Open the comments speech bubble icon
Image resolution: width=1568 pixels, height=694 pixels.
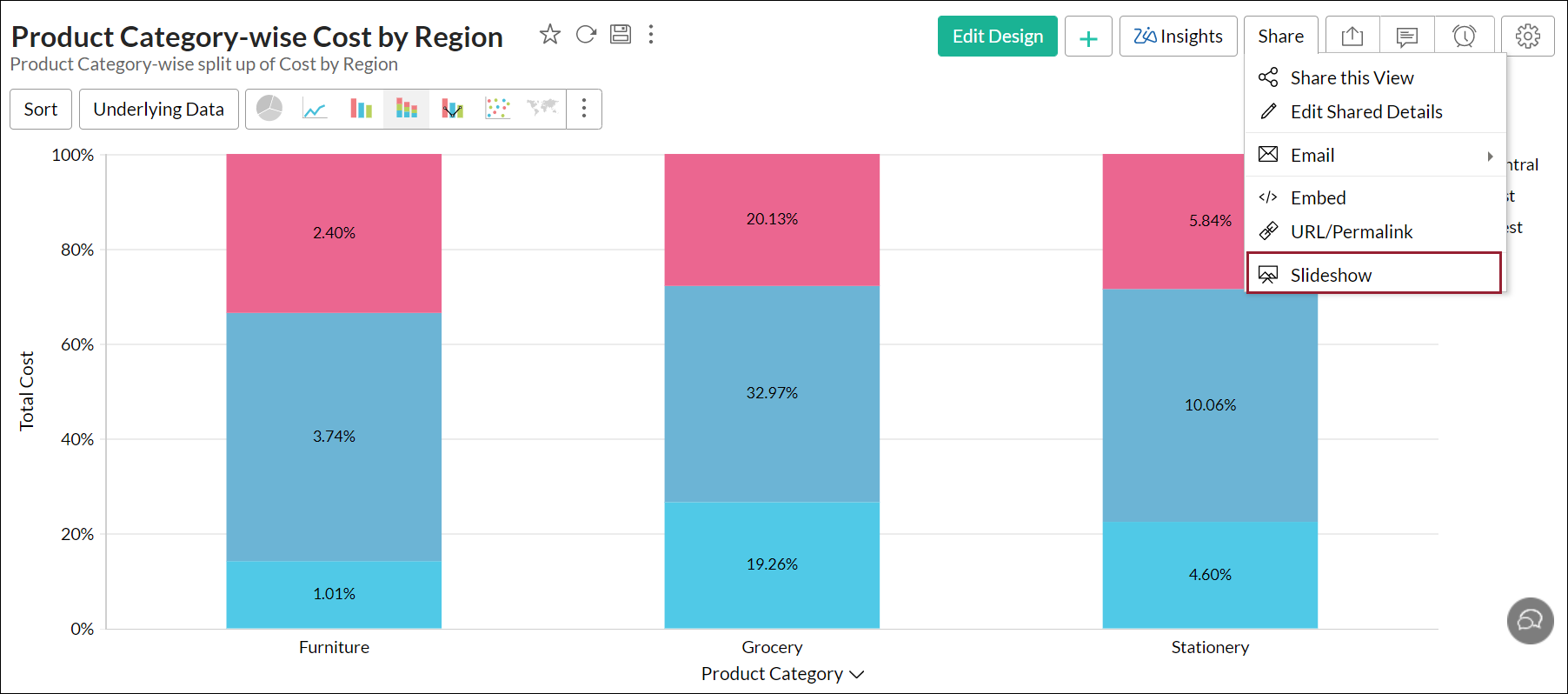[1407, 37]
